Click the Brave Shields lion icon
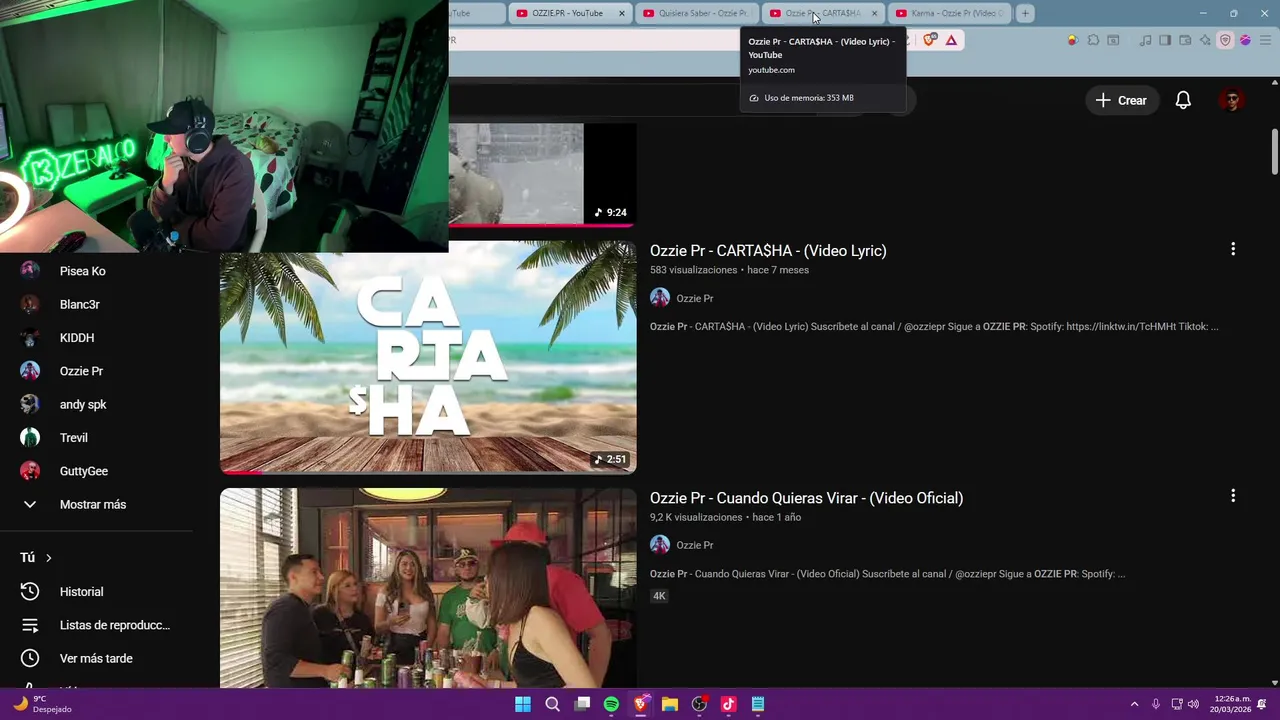The width and height of the screenshot is (1280, 720). click(x=930, y=40)
